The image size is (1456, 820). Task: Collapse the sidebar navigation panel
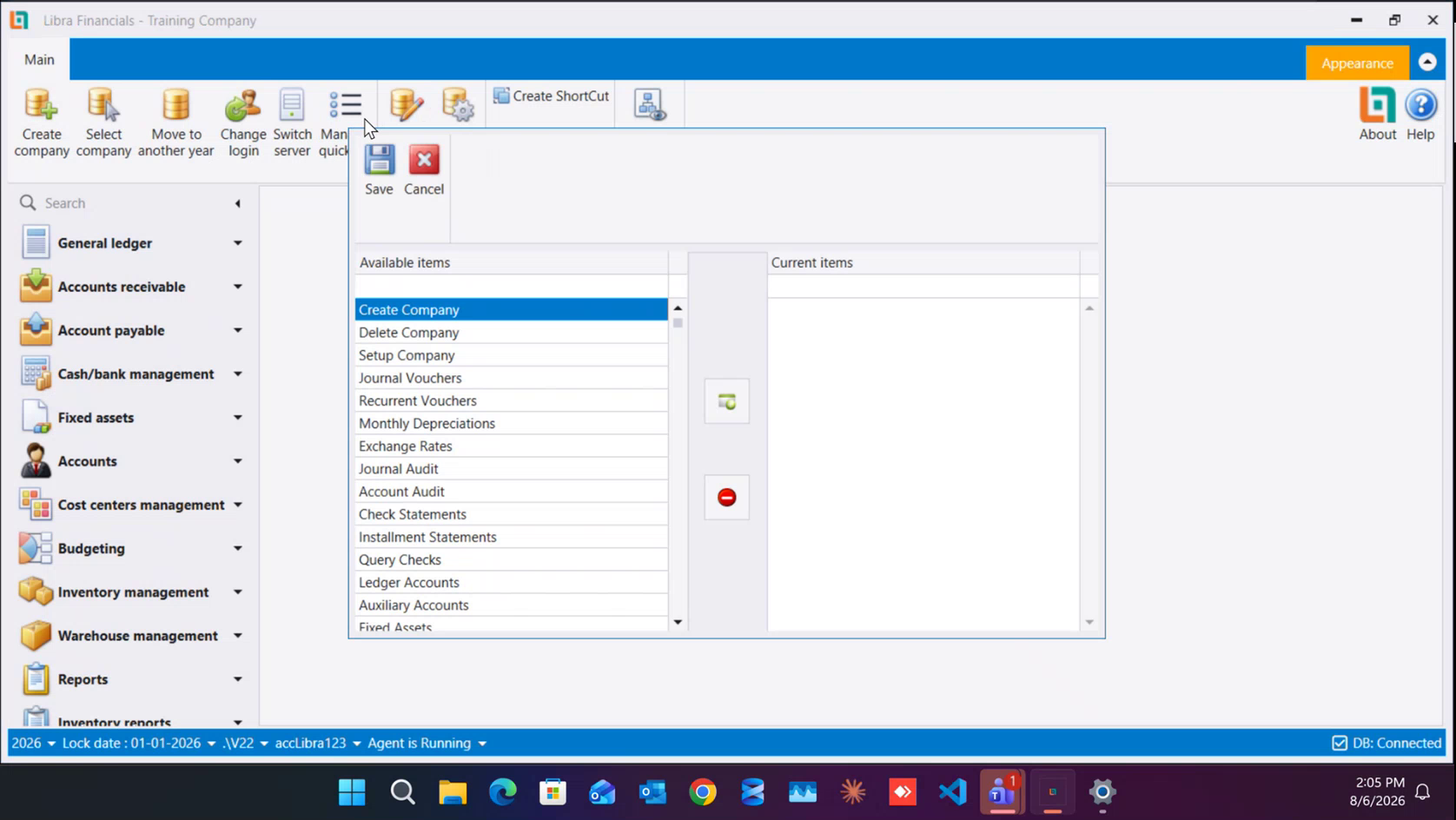point(237,203)
